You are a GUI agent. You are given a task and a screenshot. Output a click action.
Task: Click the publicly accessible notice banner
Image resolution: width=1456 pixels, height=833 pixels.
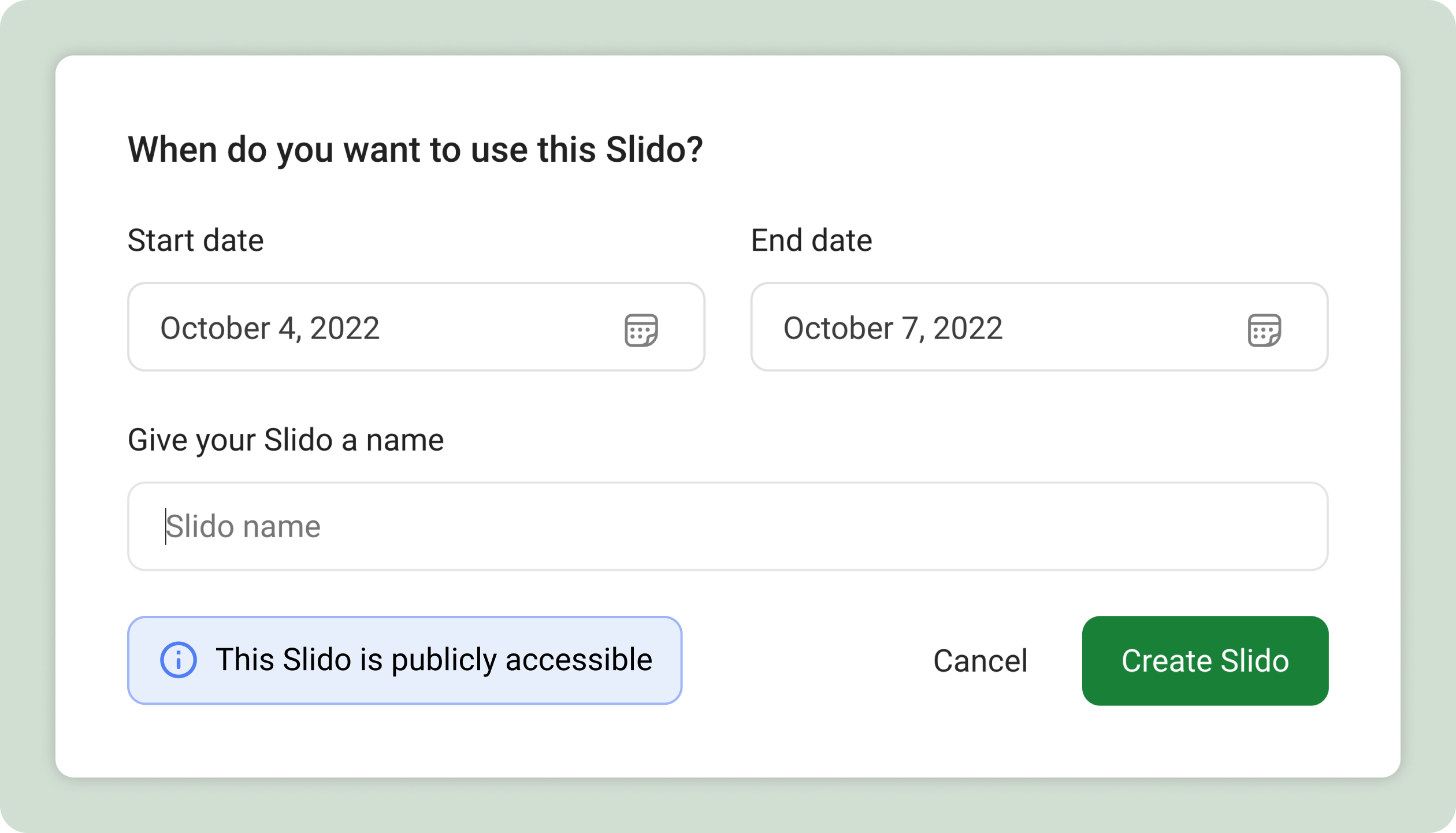[404, 660]
